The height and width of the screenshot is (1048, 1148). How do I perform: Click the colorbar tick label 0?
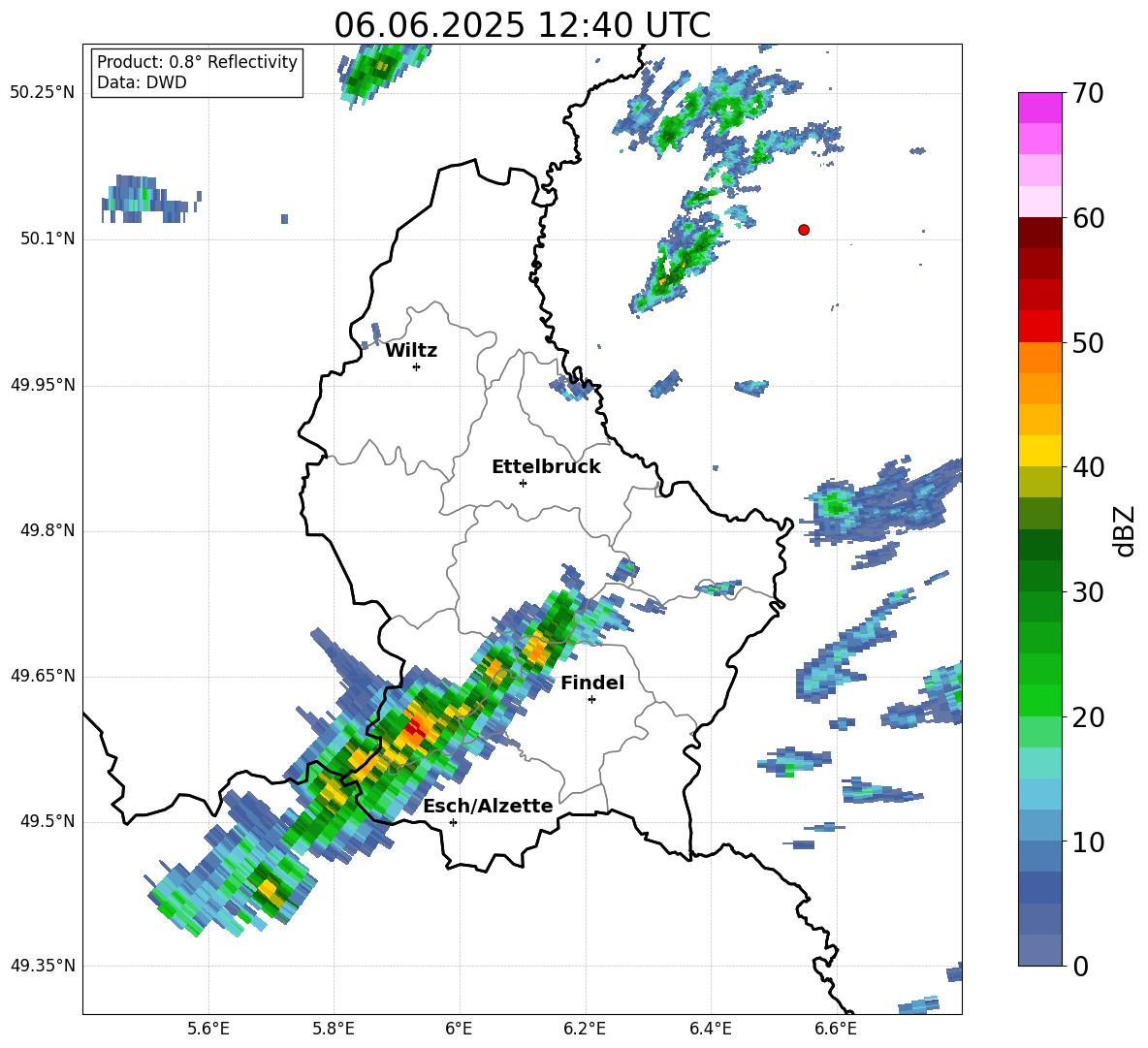pos(1081,966)
